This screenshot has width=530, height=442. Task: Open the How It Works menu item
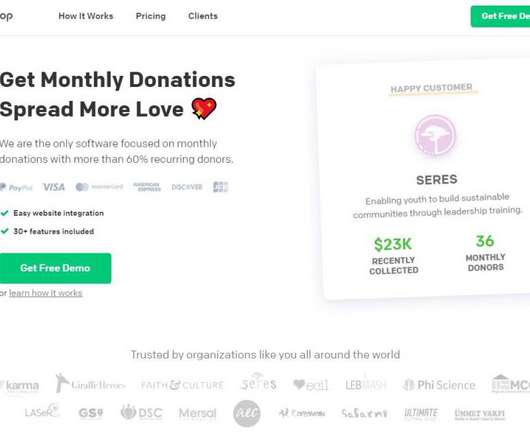(x=86, y=16)
